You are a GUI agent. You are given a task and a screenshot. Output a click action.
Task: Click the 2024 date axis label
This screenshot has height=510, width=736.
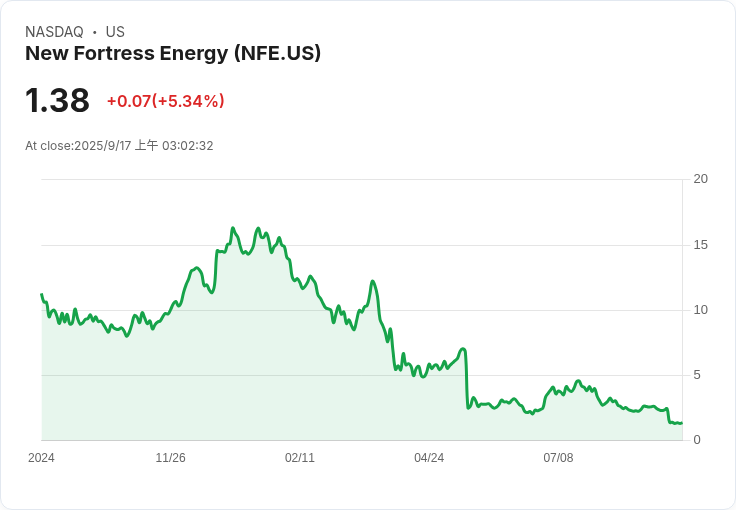point(41,458)
